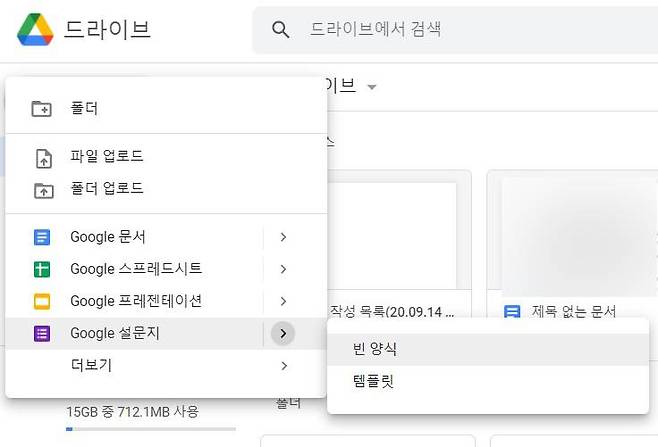
Task: Select 빈 양식 from the submenu
Action: (376, 349)
